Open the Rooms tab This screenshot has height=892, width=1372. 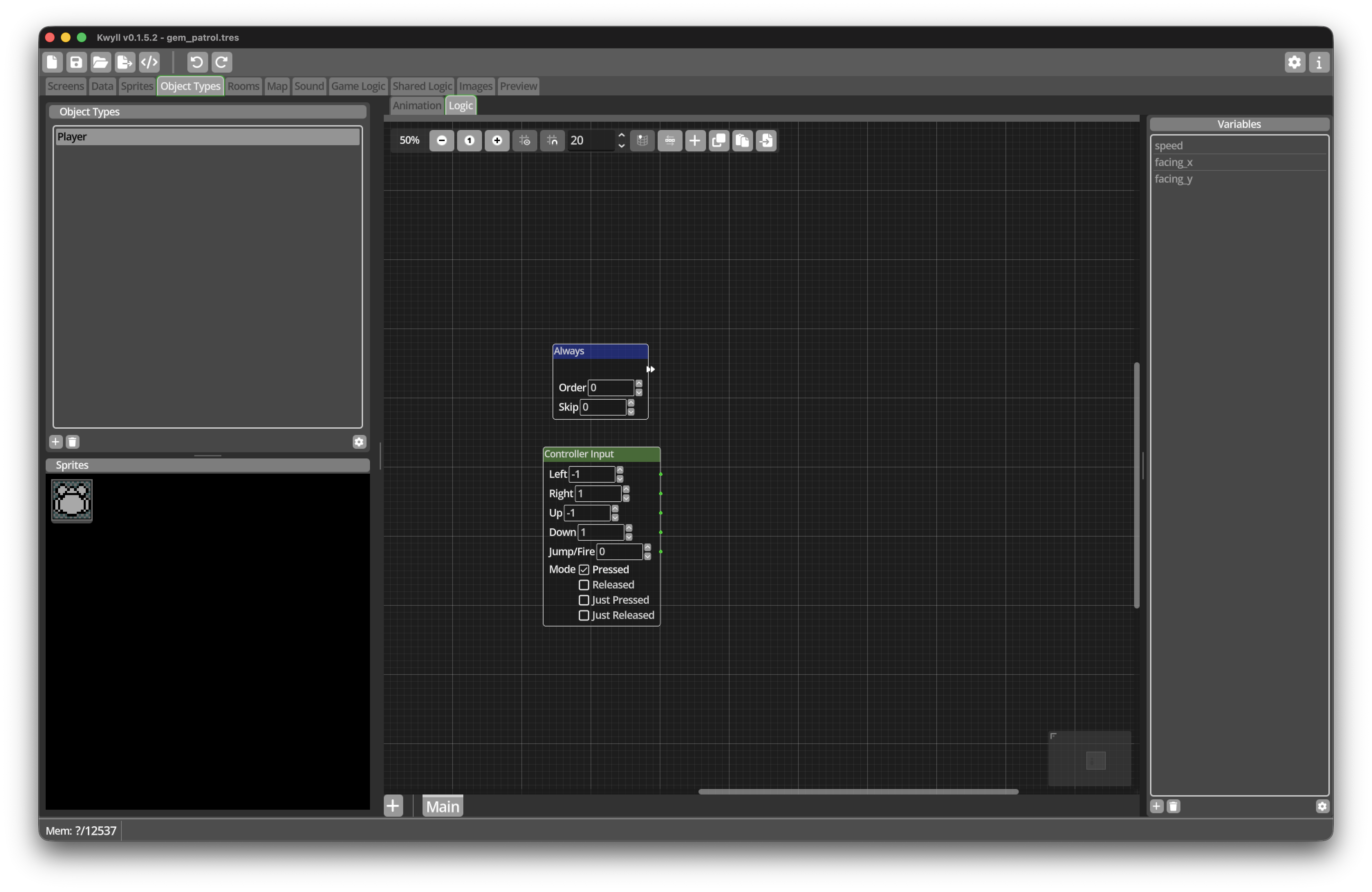pos(243,86)
